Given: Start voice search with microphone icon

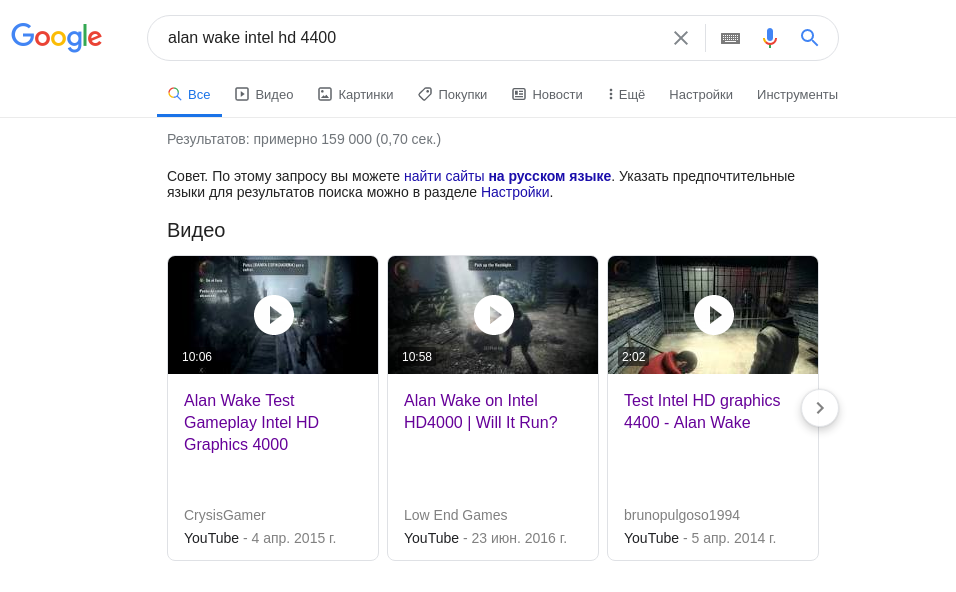Looking at the screenshot, I should [770, 38].
